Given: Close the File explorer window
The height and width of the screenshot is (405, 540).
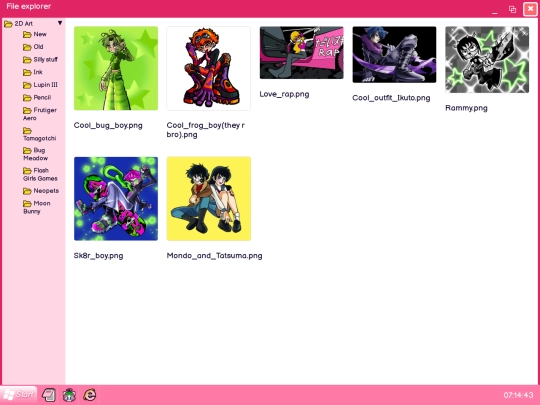Looking at the screenshot, I should click(x=530, y=9).
